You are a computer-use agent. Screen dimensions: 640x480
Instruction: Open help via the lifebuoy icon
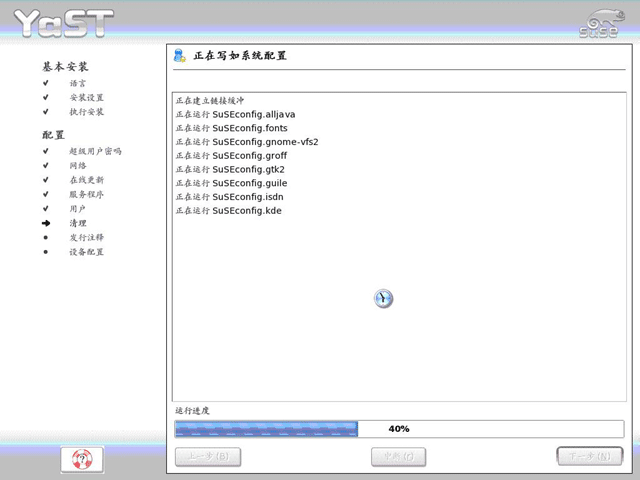pos(82,459)
